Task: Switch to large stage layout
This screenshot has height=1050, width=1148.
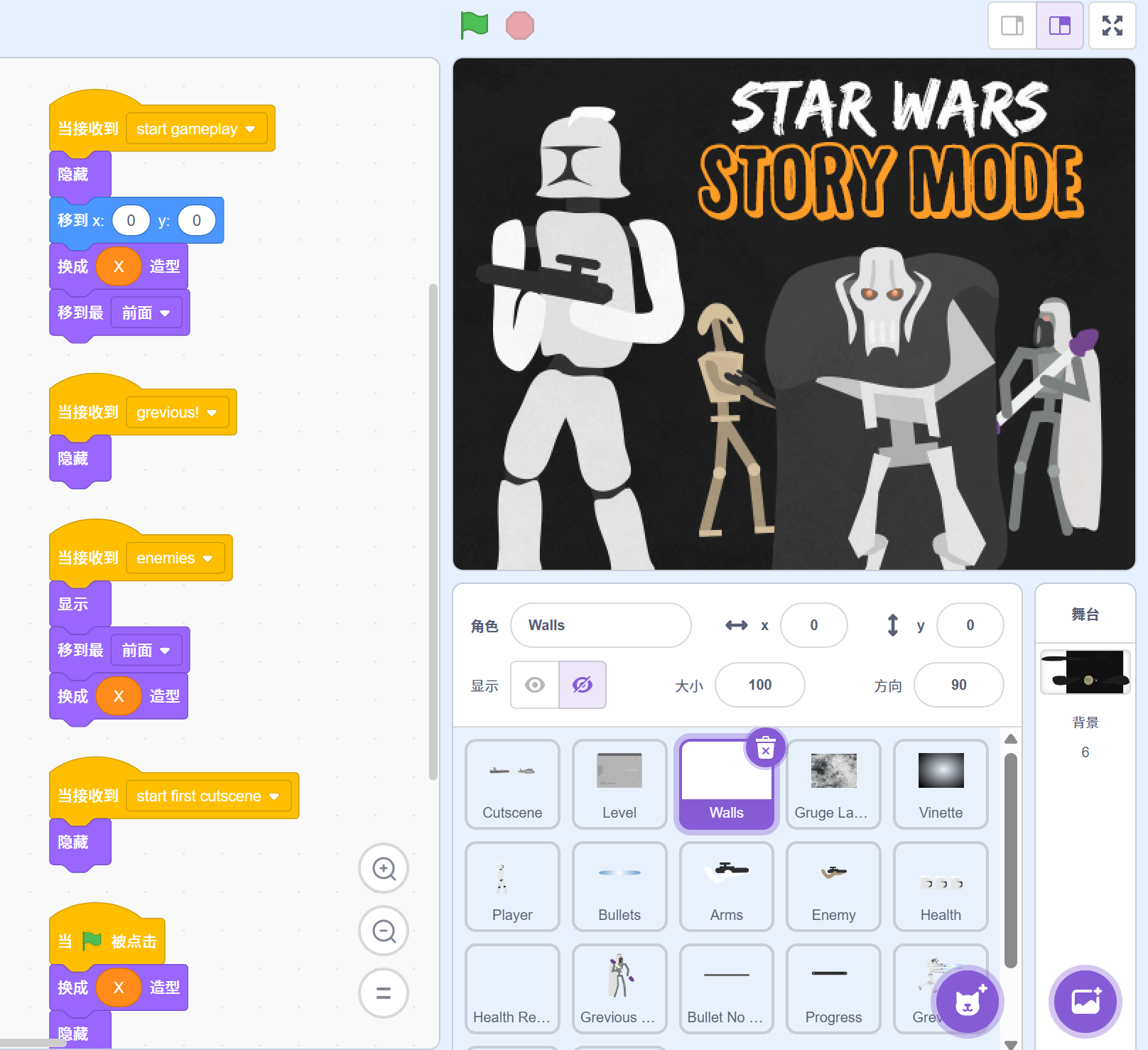Action: click(x=1059, y=26)
